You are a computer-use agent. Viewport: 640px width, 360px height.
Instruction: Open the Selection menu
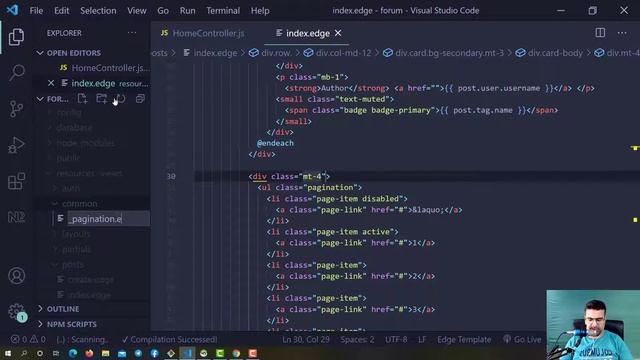pos(98,11)
